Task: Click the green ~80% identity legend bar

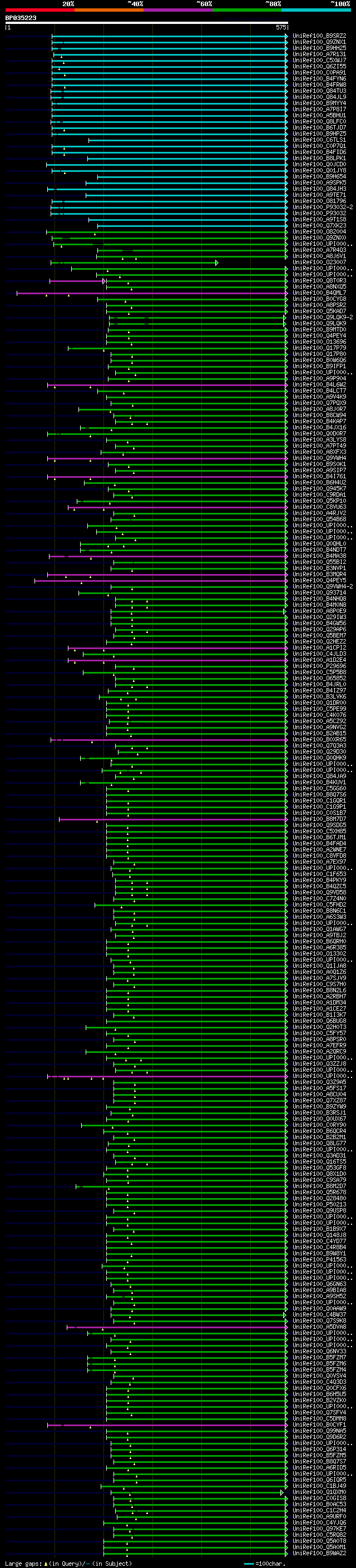Action: coord(247,10)
